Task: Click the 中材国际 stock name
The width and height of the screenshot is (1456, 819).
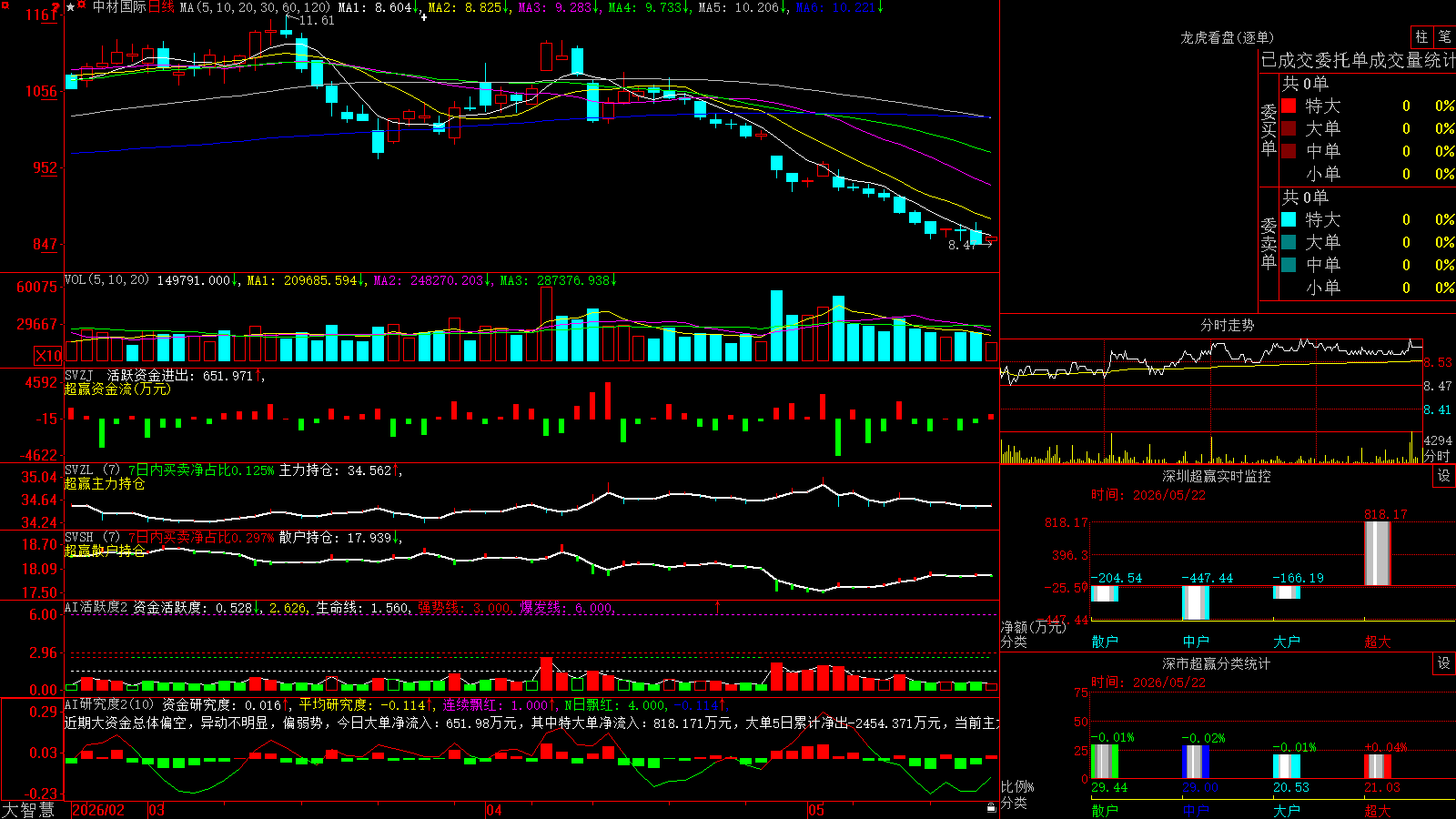Action: (119, 7)
